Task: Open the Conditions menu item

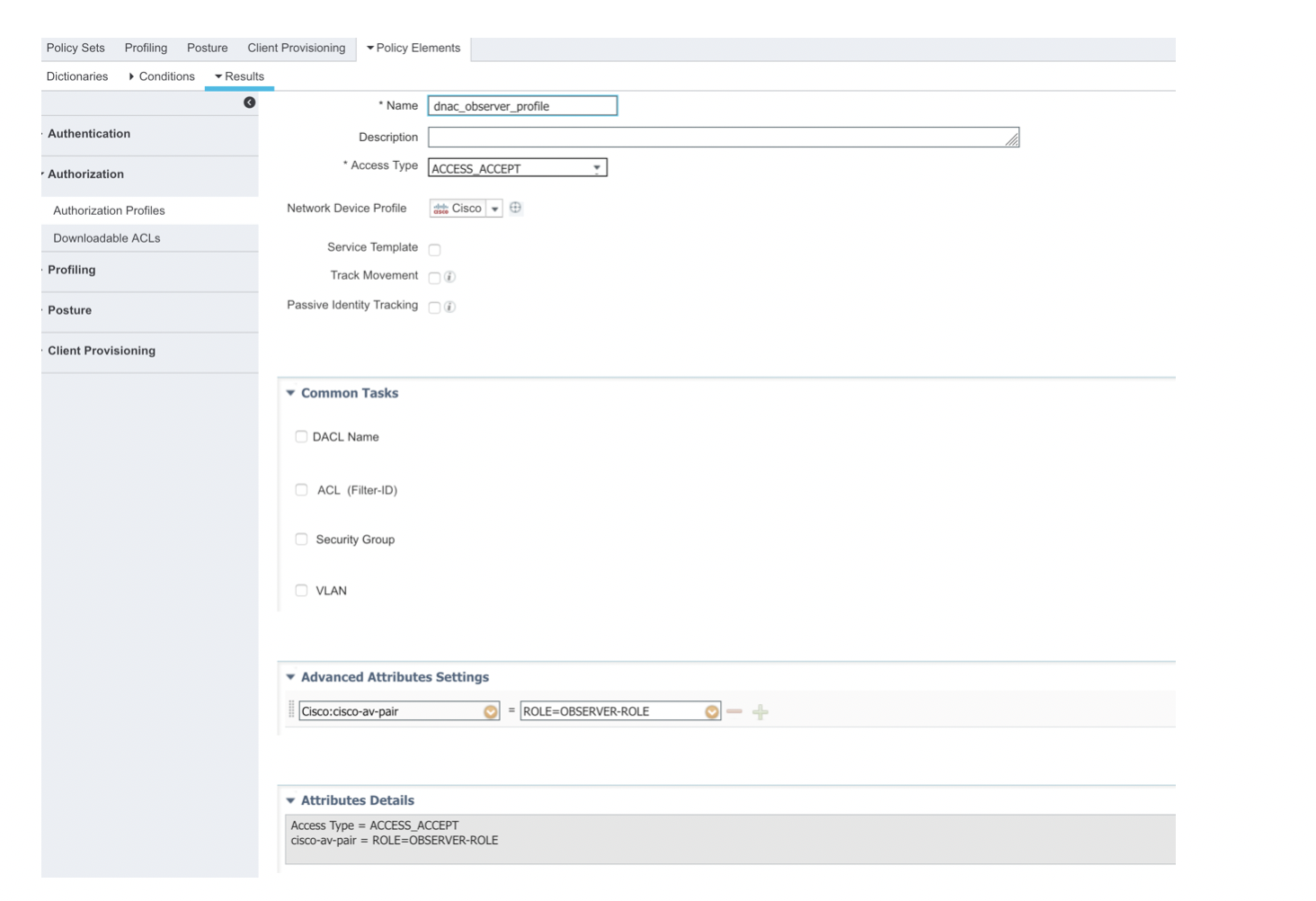Action: coord(167,76)
